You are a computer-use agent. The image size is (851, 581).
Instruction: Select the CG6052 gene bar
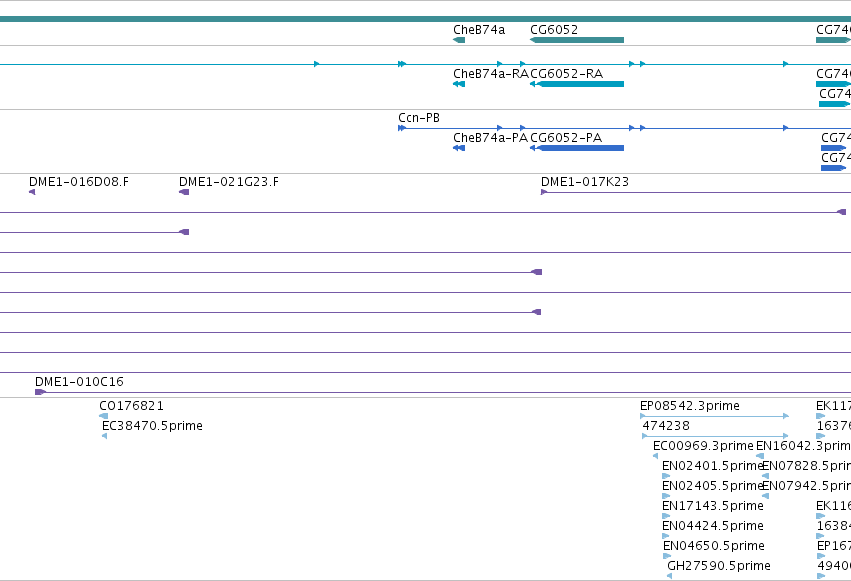[576, 40]
